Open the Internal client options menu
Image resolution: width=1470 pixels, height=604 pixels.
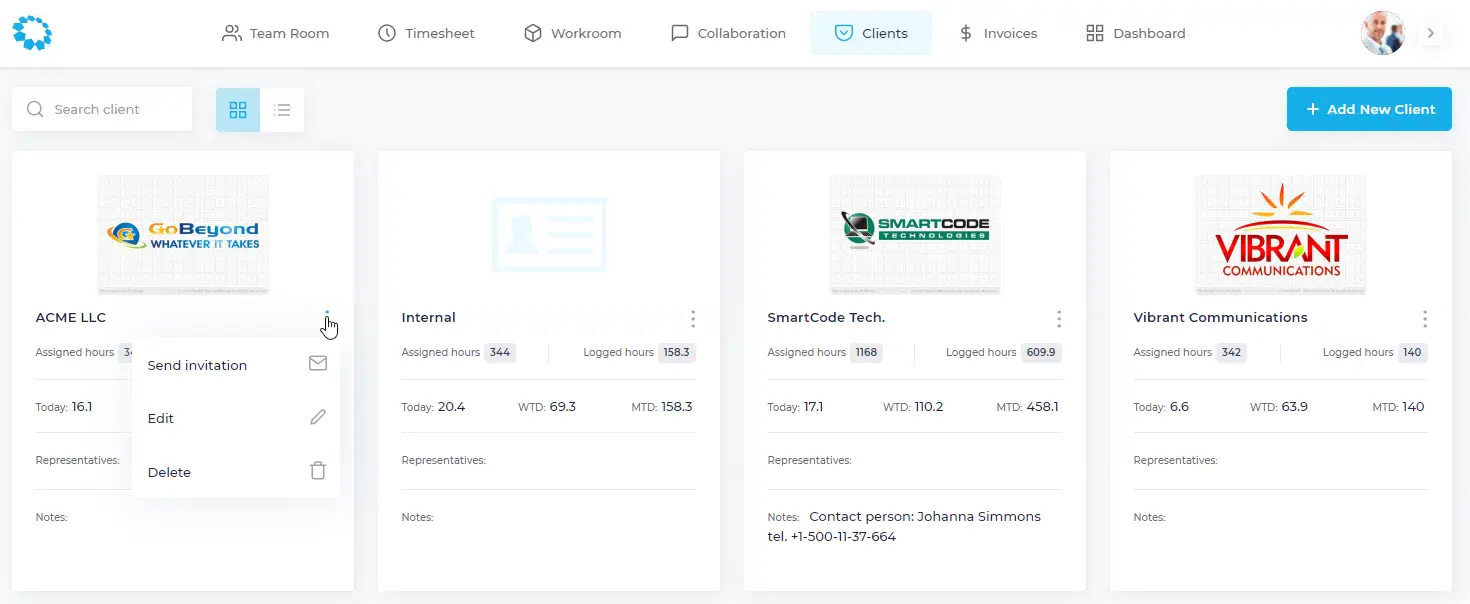693,319
